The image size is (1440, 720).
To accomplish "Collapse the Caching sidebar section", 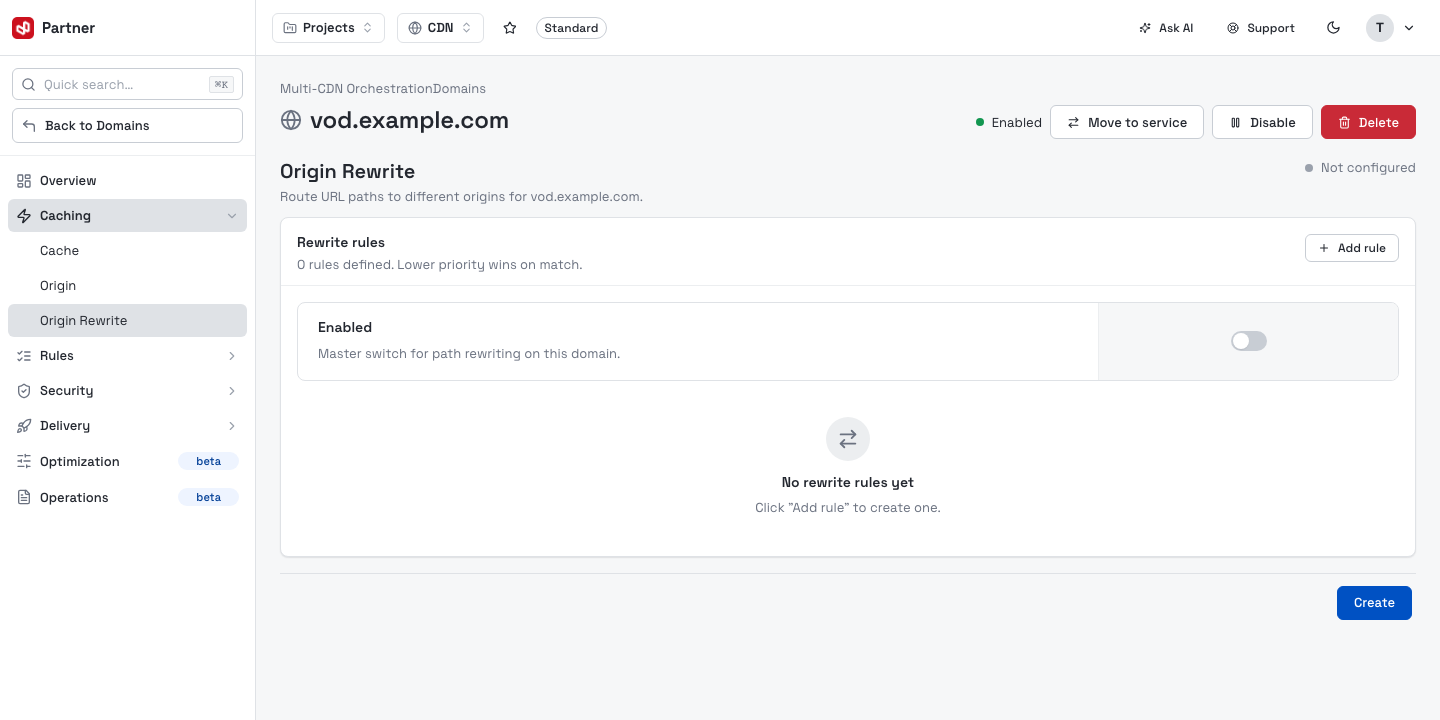I will click(x=127, y=216).
